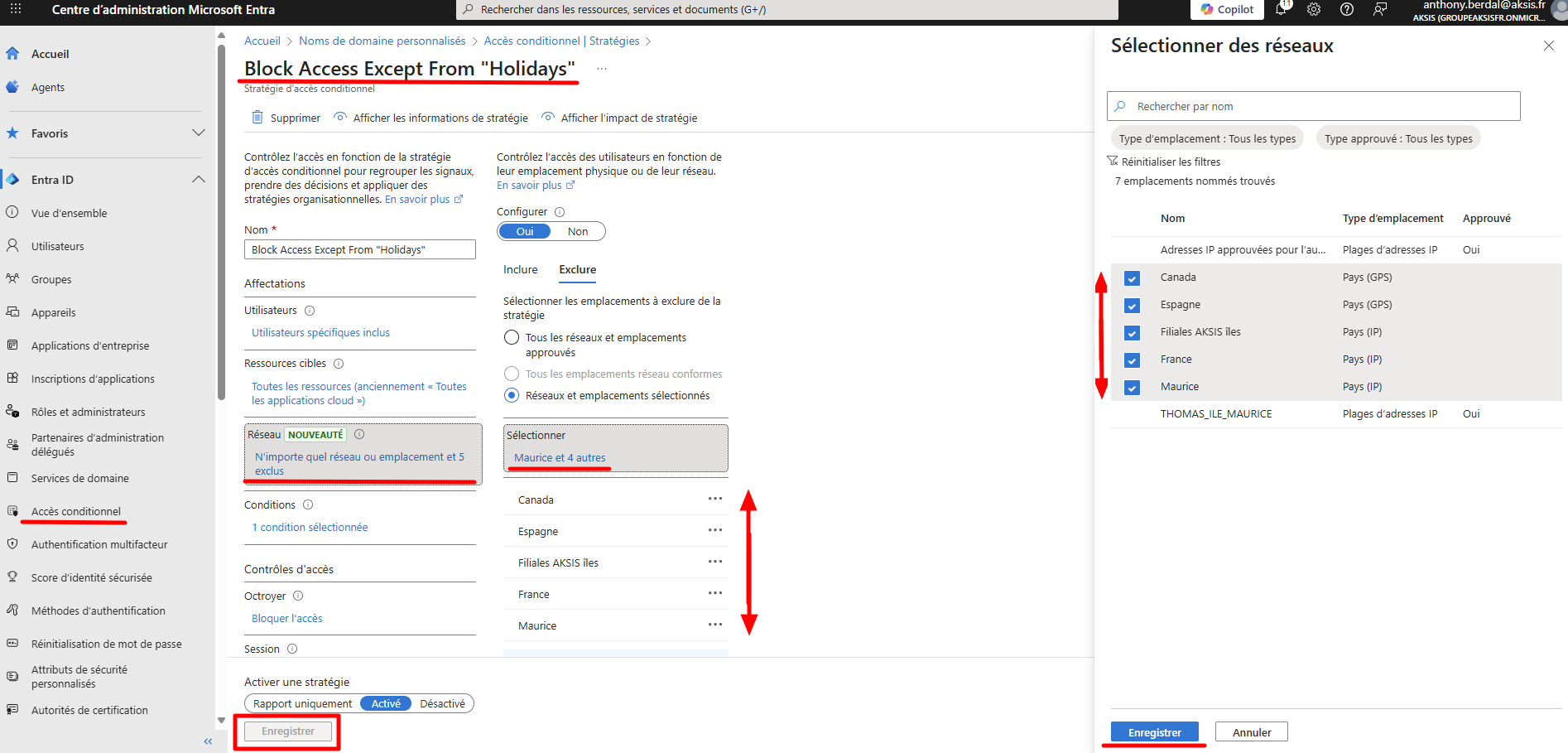Click the Supprimer trash button
Image resolution: width=1568 pixels, height=753 pixels.
coord(286,118)
